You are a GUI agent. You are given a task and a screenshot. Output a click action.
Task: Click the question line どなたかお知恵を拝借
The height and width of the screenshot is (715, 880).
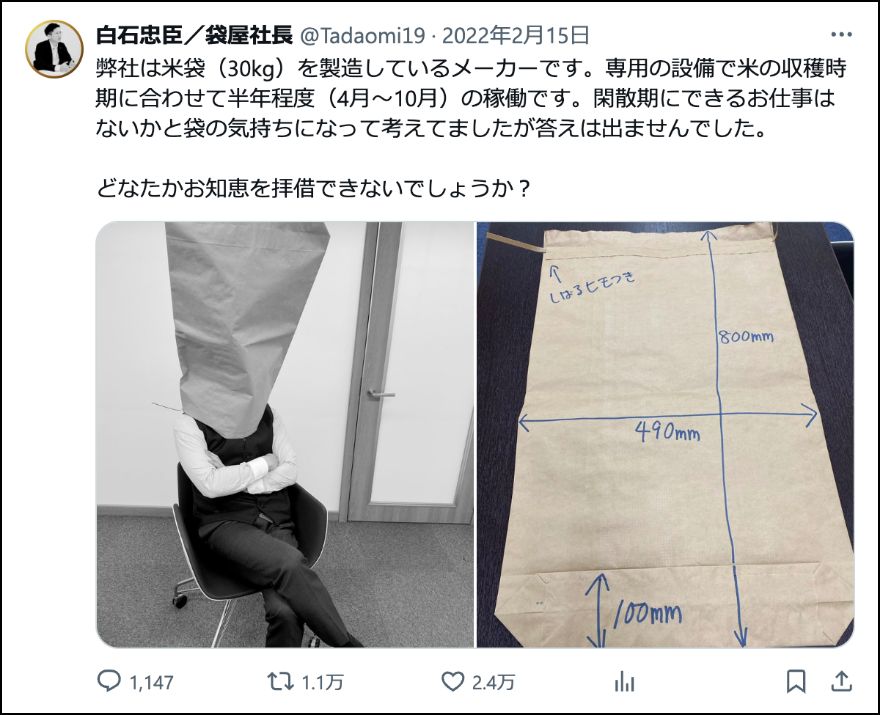click(313, 189)
